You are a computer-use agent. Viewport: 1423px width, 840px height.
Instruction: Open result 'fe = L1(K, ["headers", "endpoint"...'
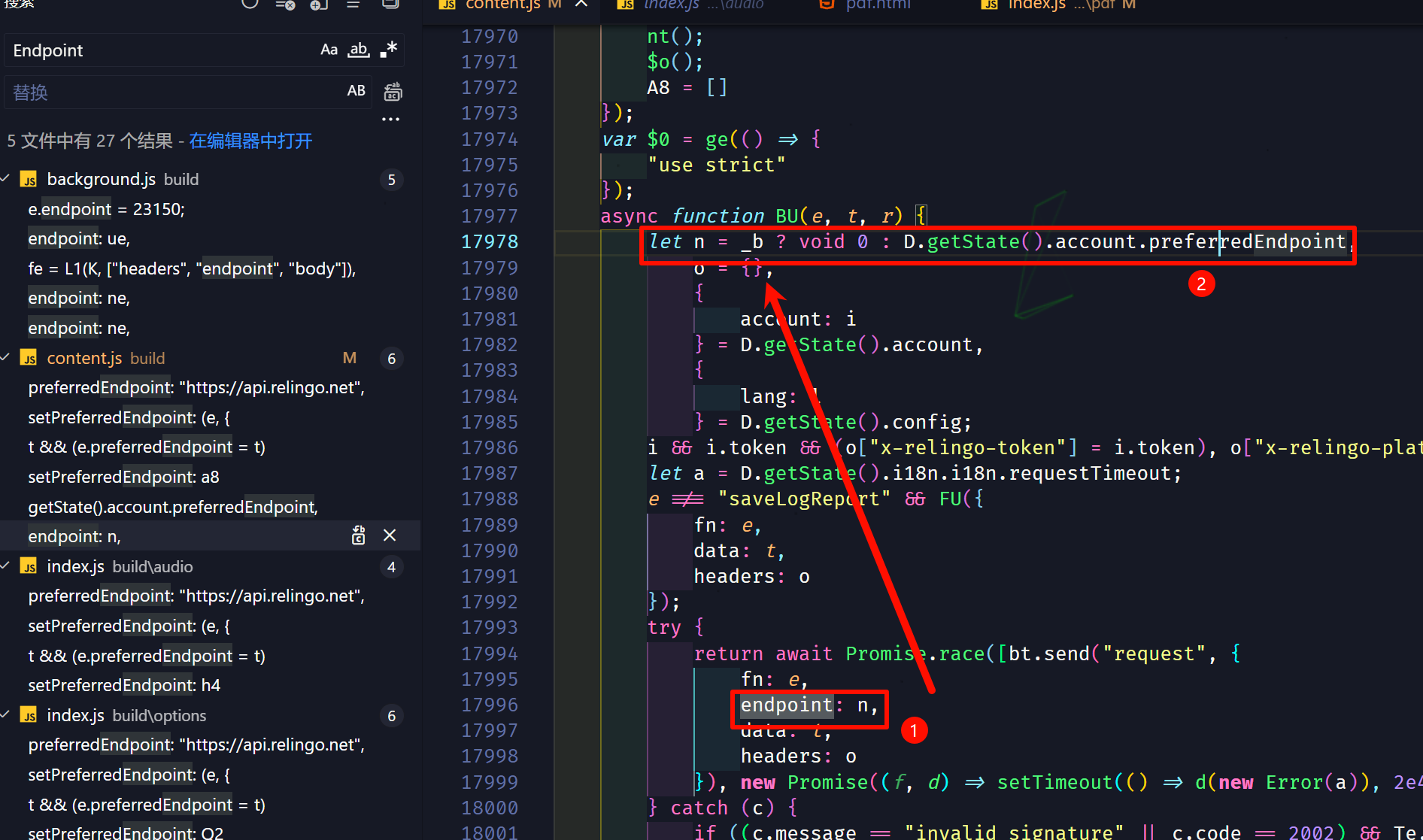(192, 268)
